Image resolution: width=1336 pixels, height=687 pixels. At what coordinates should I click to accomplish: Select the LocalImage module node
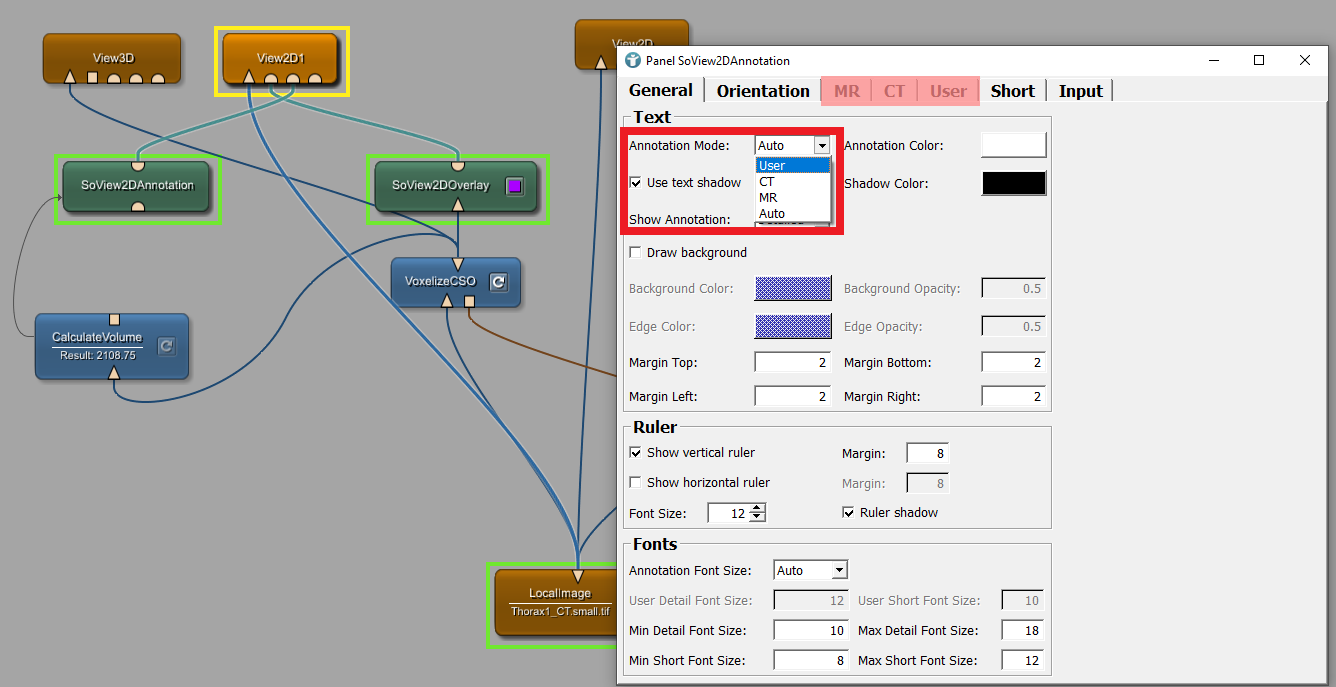coord(559,601)
